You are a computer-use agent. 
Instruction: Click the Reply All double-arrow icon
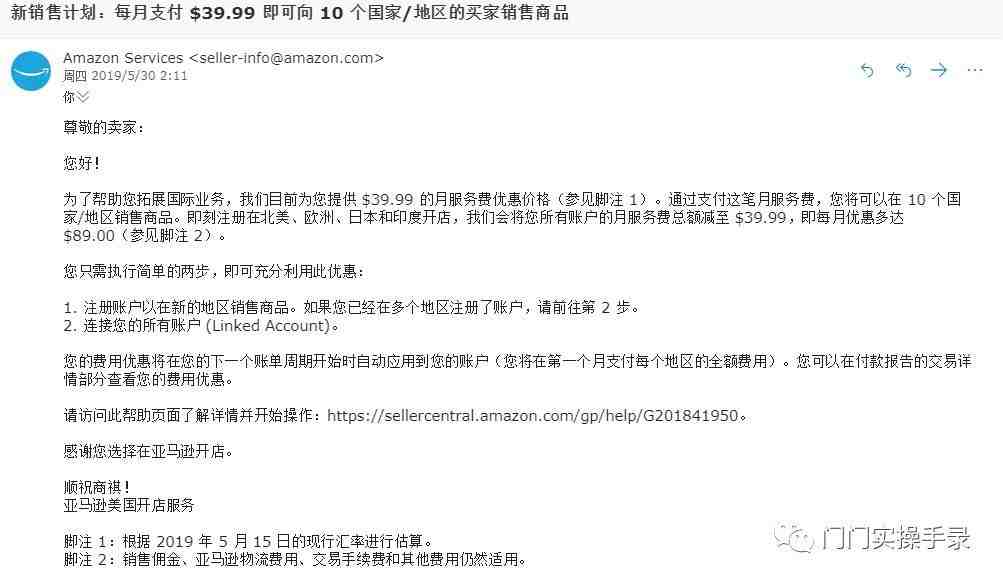903,70
